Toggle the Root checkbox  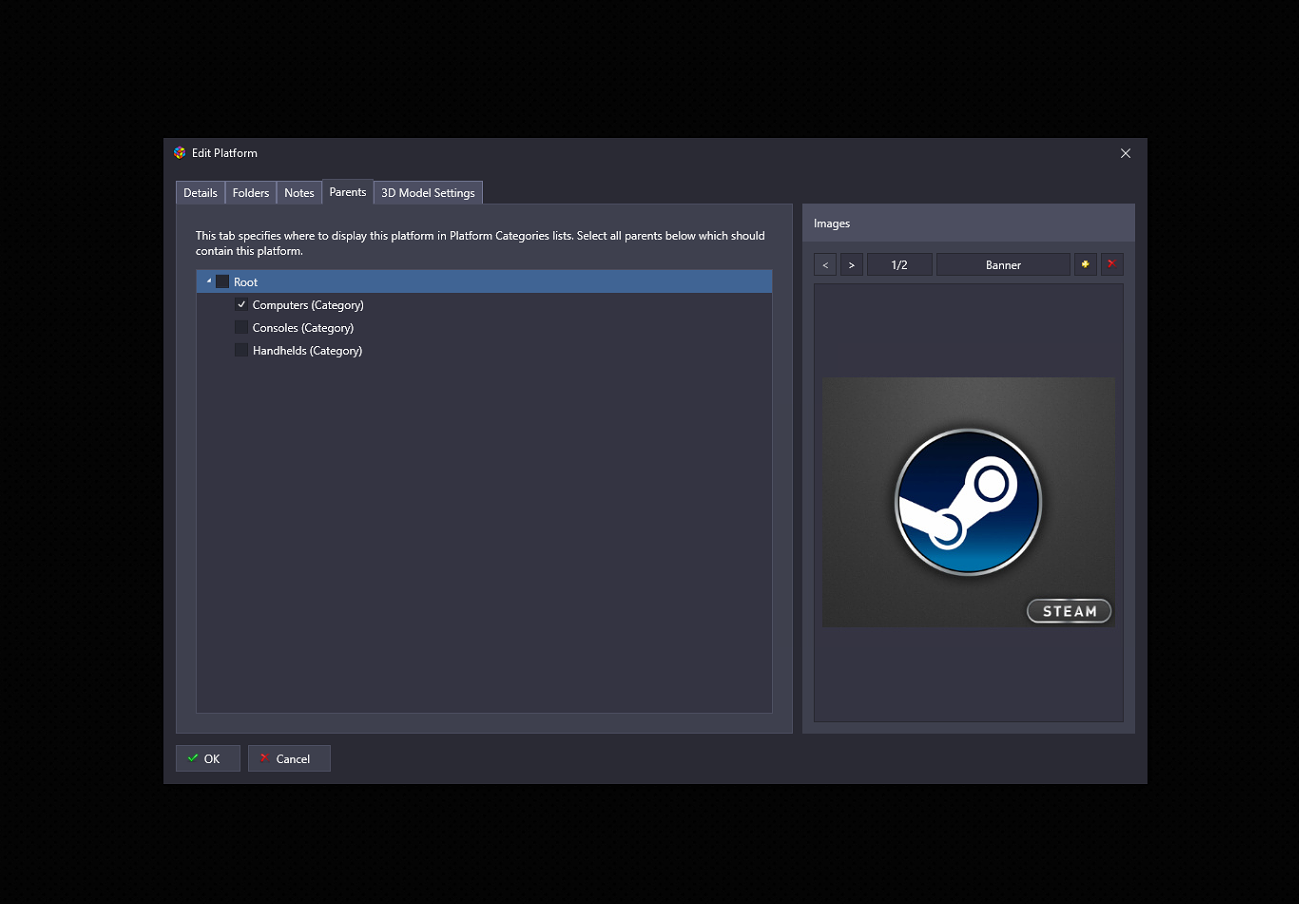[x=222, y=282]
